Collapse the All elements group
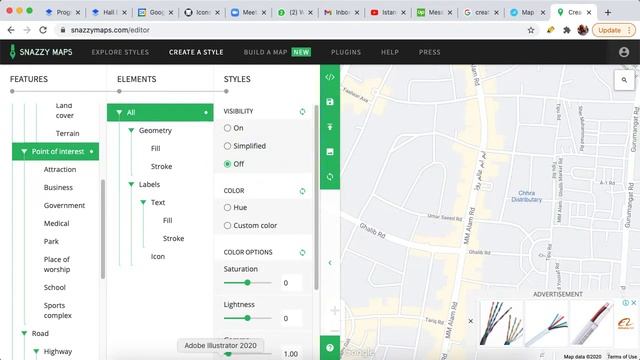 [119, 113]
